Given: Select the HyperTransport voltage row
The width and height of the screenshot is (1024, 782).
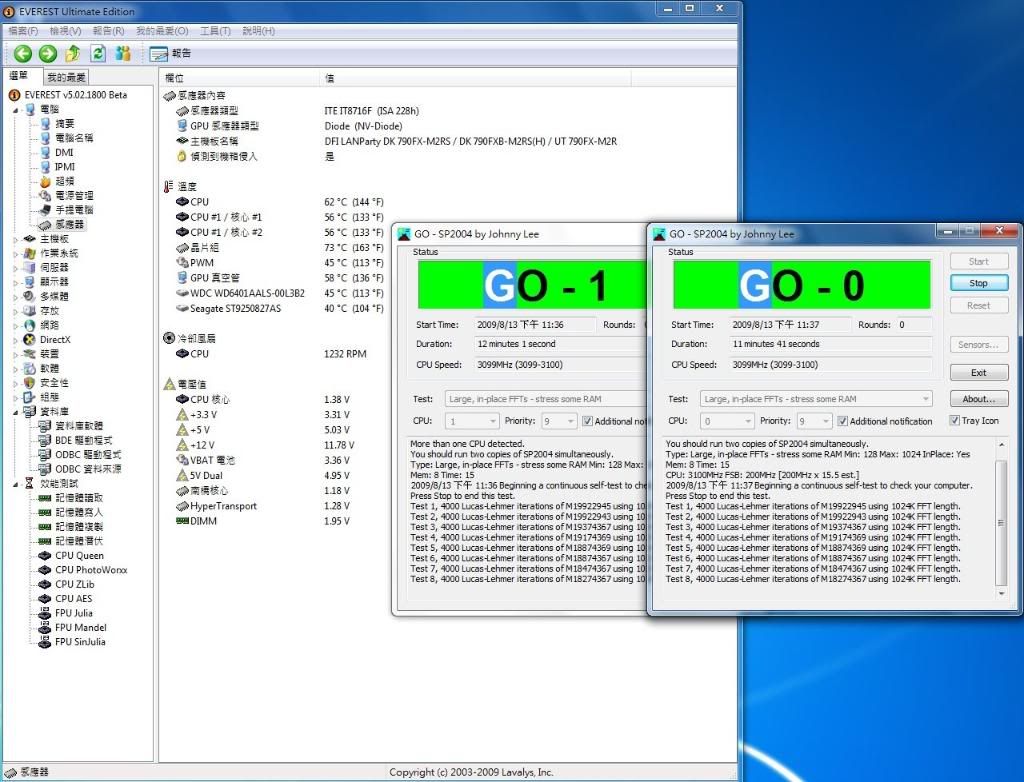Looking at the screenshot, I should tap(223, 506).
